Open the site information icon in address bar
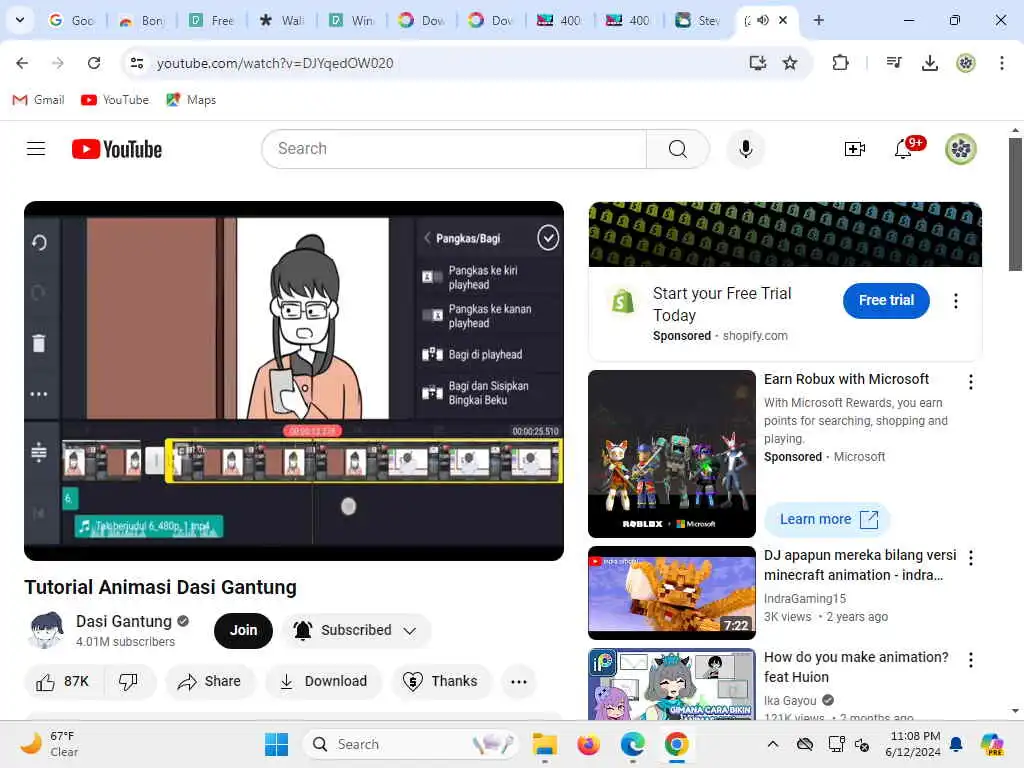 coord(137,63)
